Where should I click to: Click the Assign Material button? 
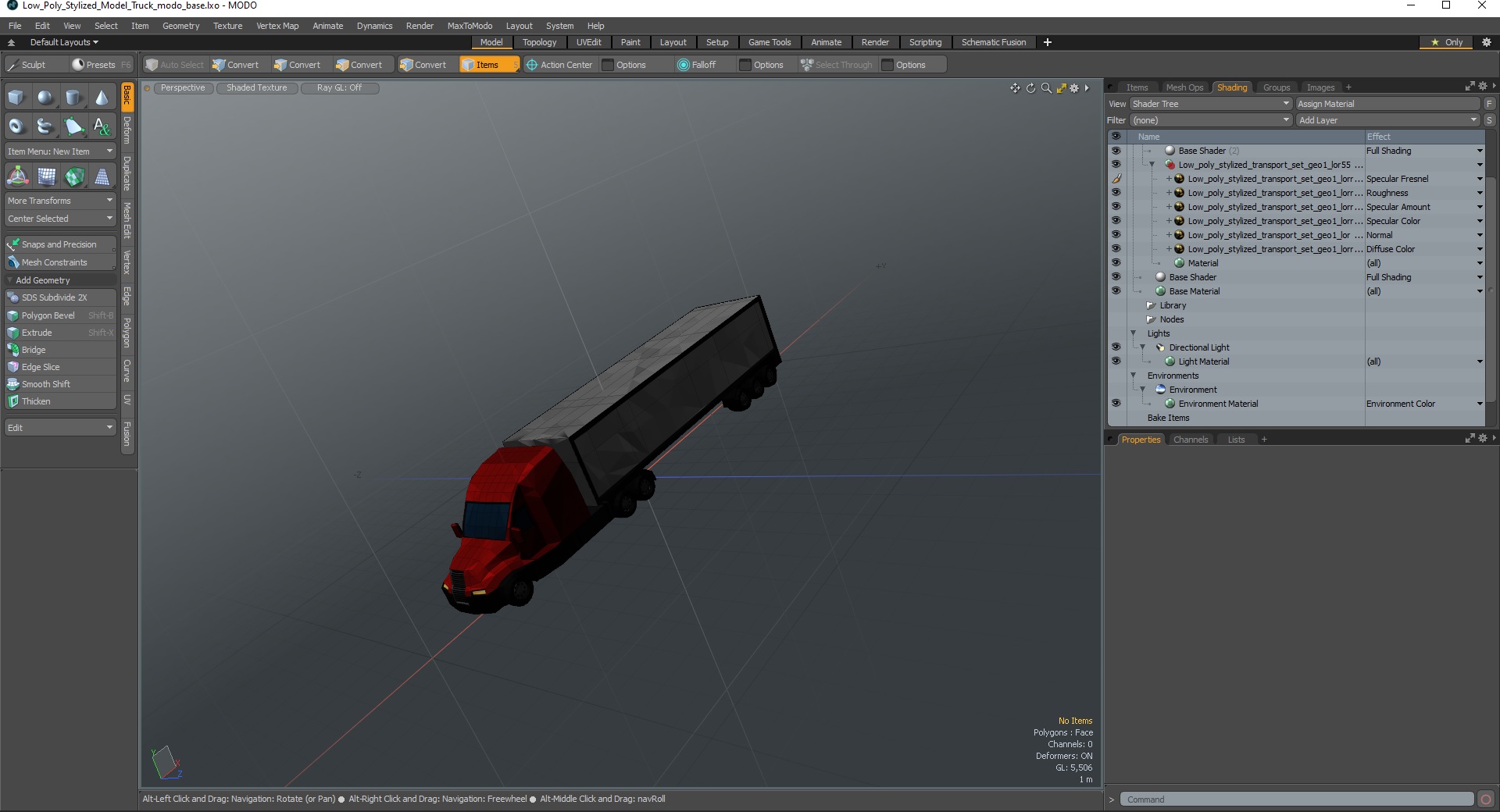tap(1388, 104)
